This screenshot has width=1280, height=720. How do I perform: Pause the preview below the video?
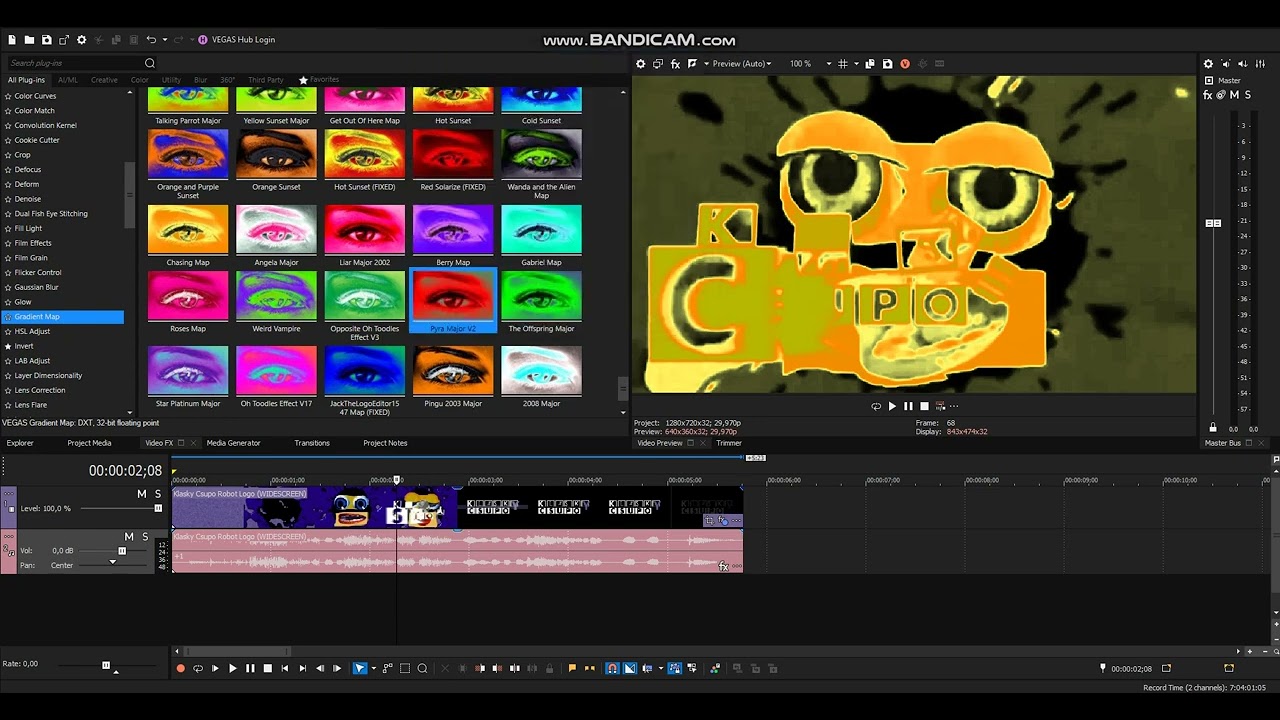click(x=908, y=406)
